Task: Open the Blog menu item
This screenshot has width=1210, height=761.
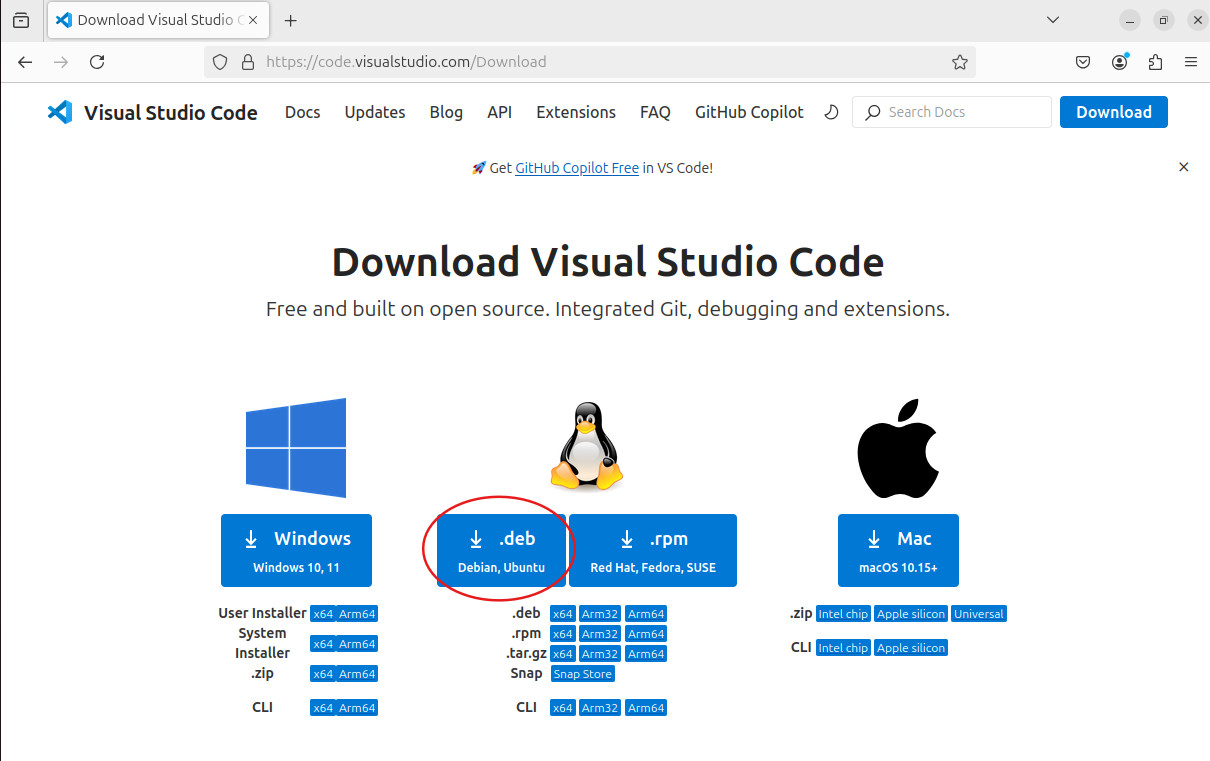Action: (x=446, y=112)
